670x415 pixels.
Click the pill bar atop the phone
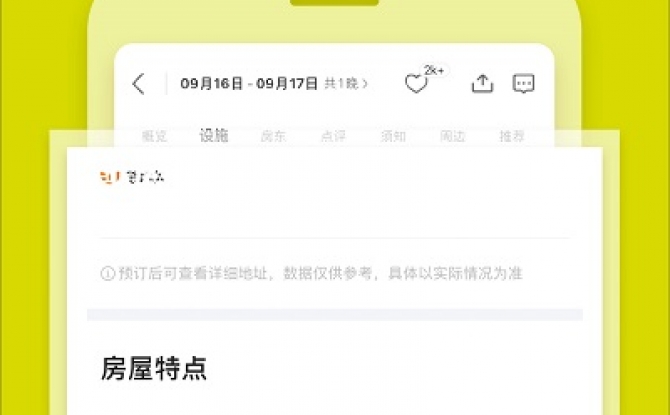pyautogui.click(x=335, y=3)
